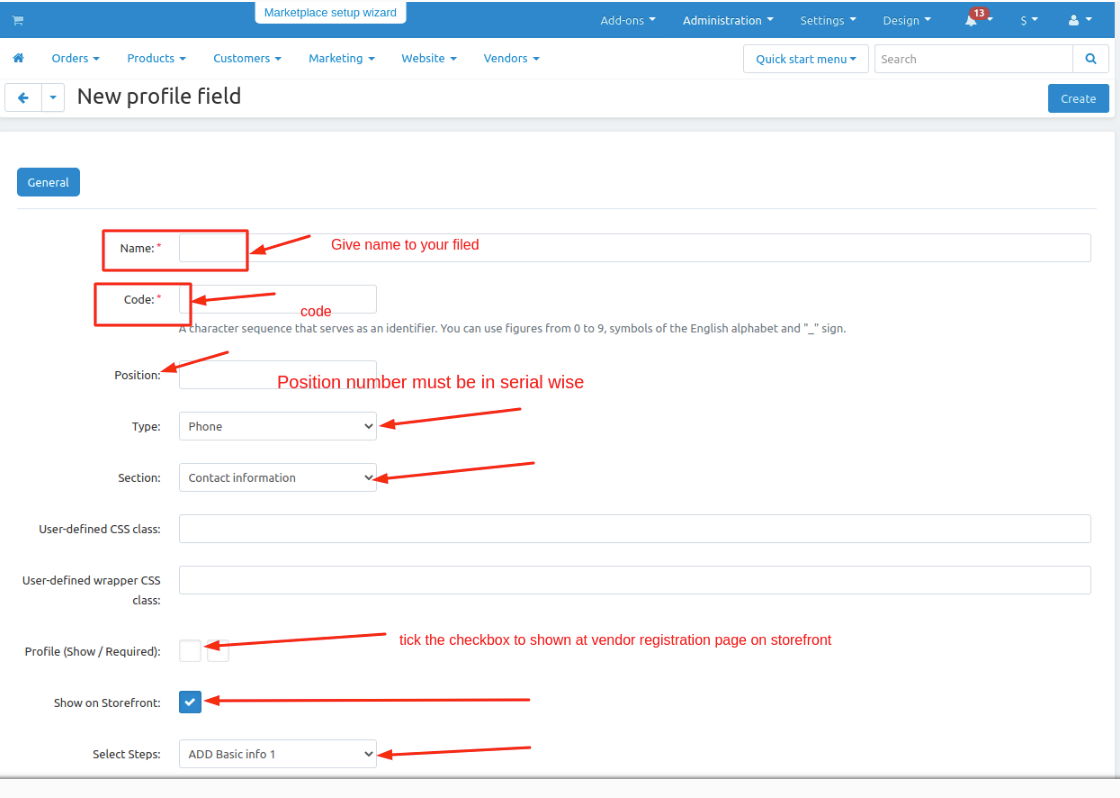Click the back arrow button
This screenshot has width=1120, height=798.
[23, 98]
